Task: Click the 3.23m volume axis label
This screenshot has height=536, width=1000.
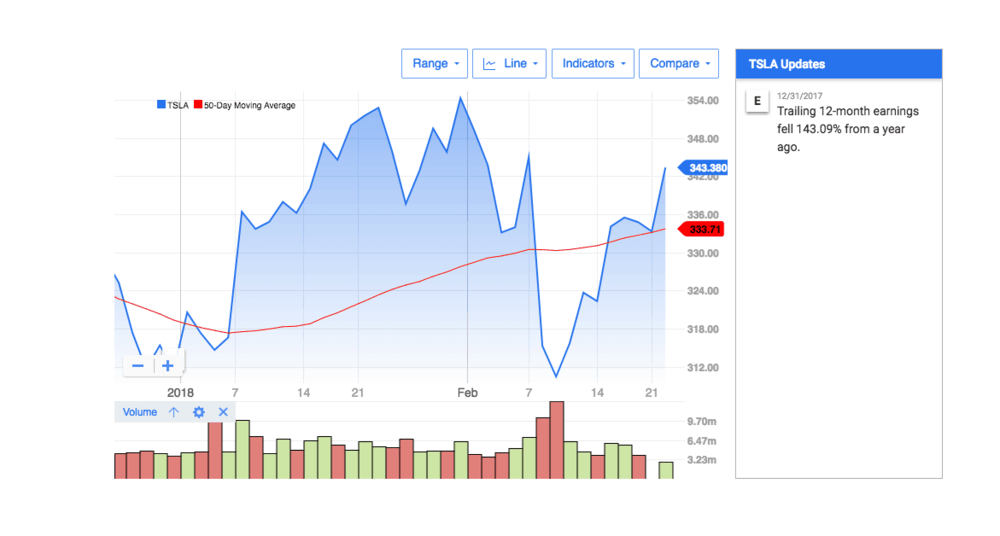Action: 702,460
